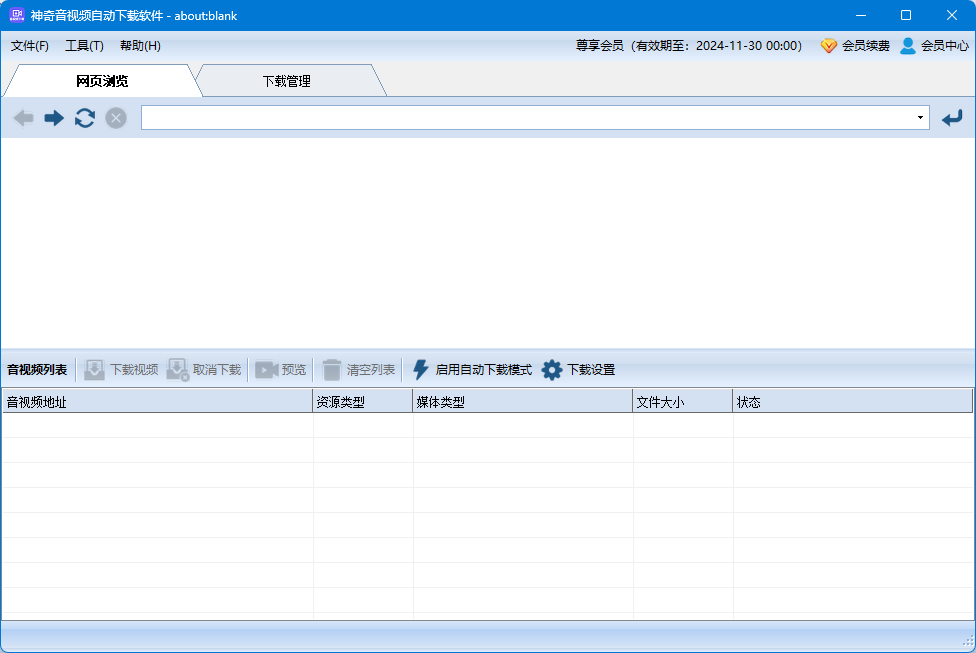Click the 预览 preview camera icon
The height and width of the screenshot is (653, 976).
point(266,369)
